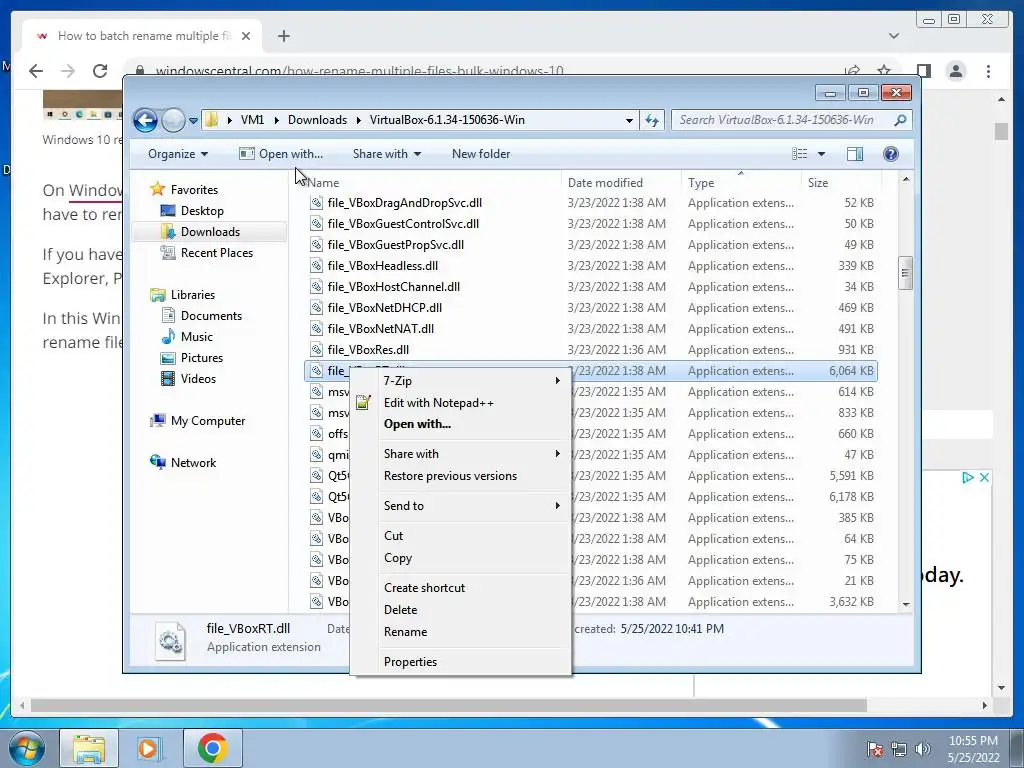Screen dimensions: 1024x768
Task: Choose Create shortcut
Action: tap(461, 588)
